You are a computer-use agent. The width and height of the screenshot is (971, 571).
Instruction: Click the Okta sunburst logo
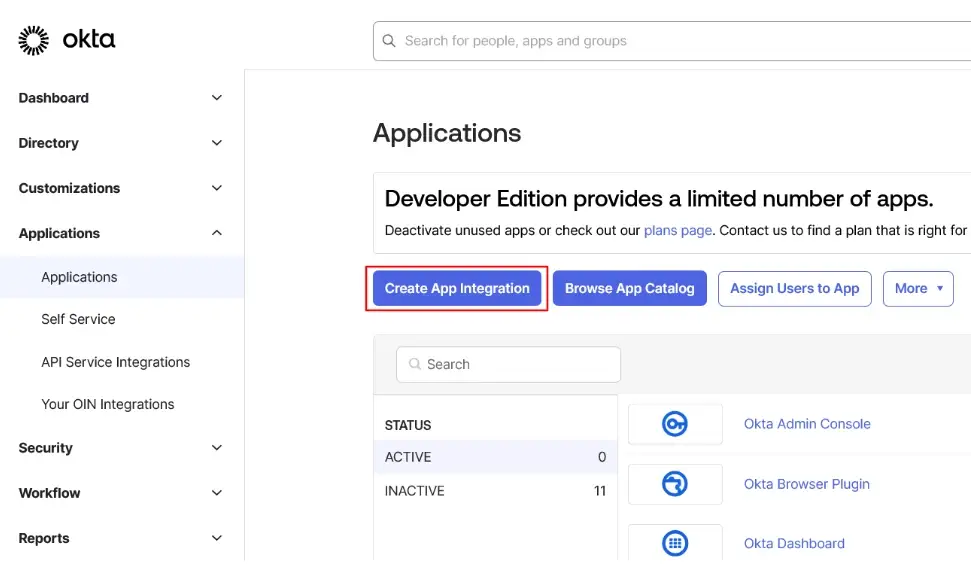click(33, 40)
